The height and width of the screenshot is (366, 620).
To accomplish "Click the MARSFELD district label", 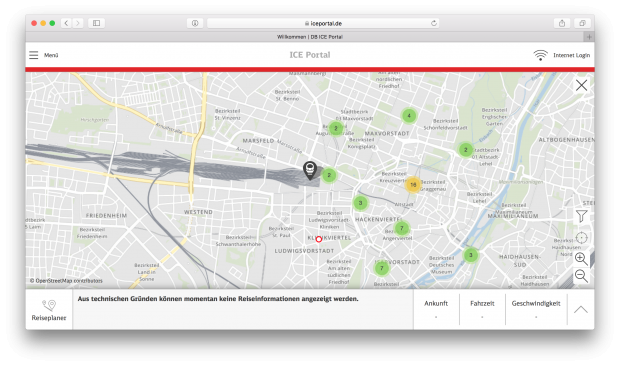I will pos(258,141).
